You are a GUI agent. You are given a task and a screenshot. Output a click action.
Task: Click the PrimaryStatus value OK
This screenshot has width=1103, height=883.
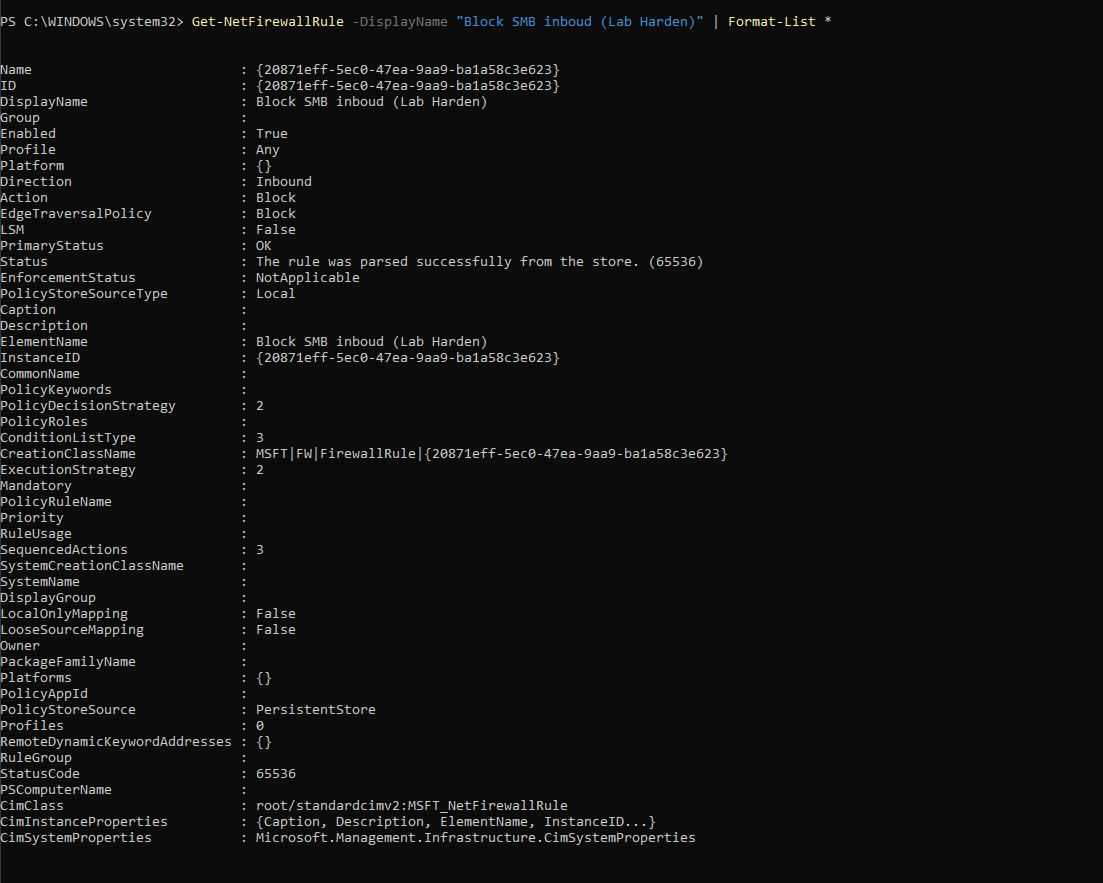tap(263, 245)
